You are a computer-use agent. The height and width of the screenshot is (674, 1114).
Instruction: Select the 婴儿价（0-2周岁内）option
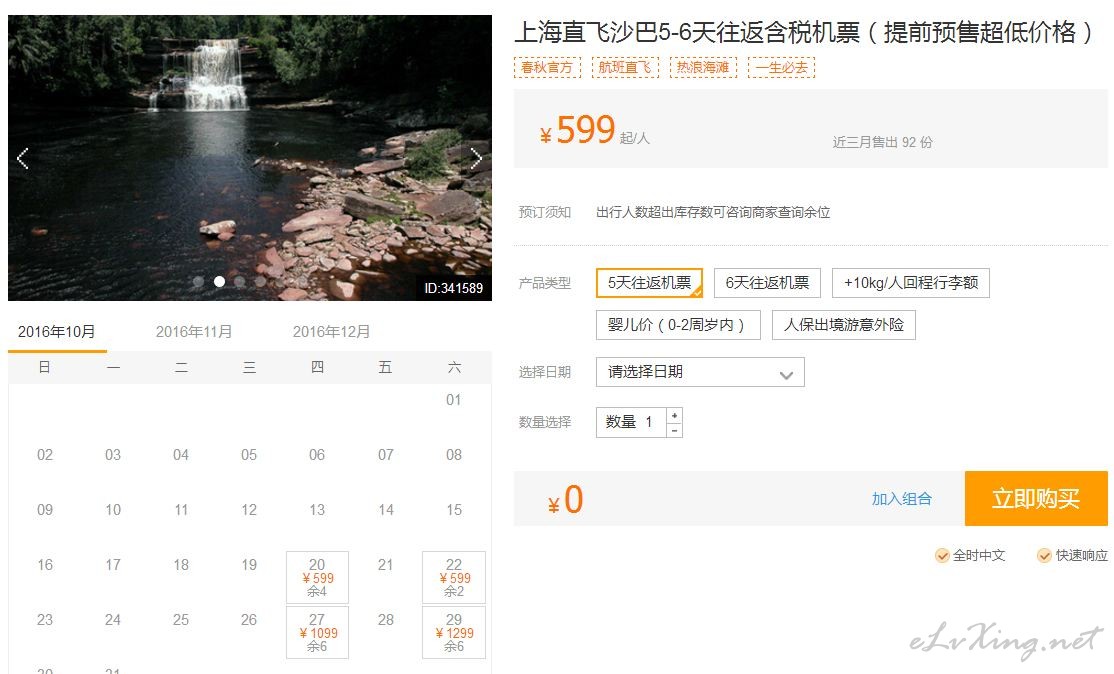(x=678, y=325)
